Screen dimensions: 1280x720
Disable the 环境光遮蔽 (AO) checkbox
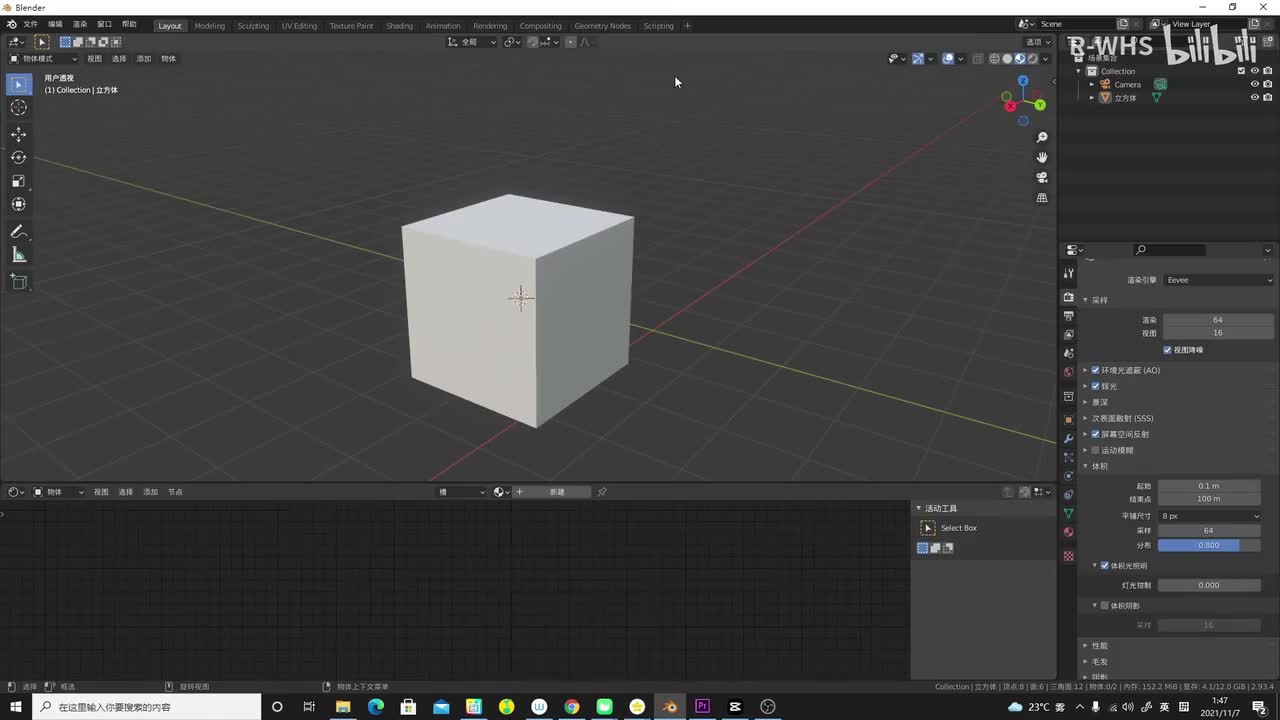1095,370
